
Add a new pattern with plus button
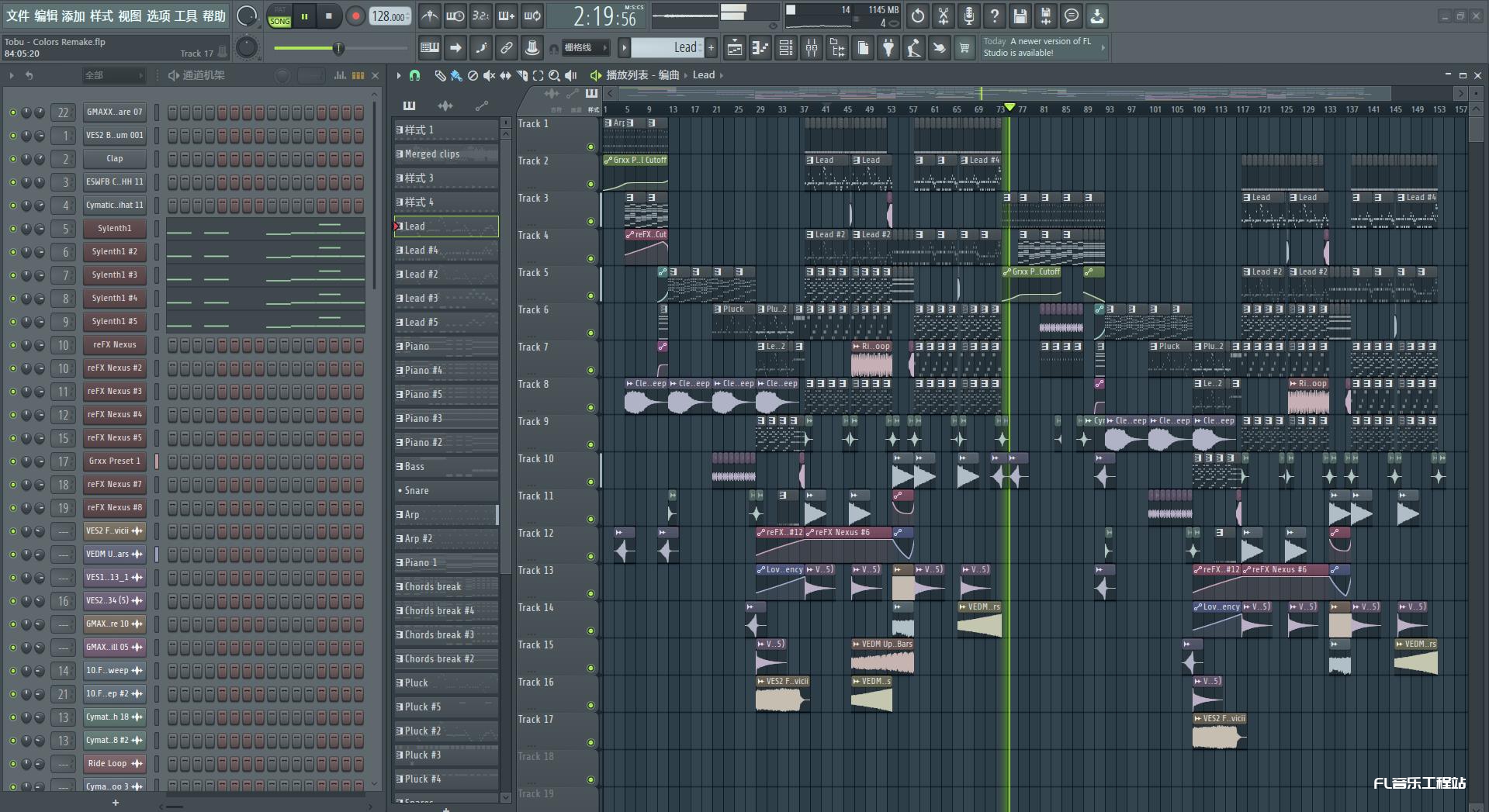[x=711, y=47]
